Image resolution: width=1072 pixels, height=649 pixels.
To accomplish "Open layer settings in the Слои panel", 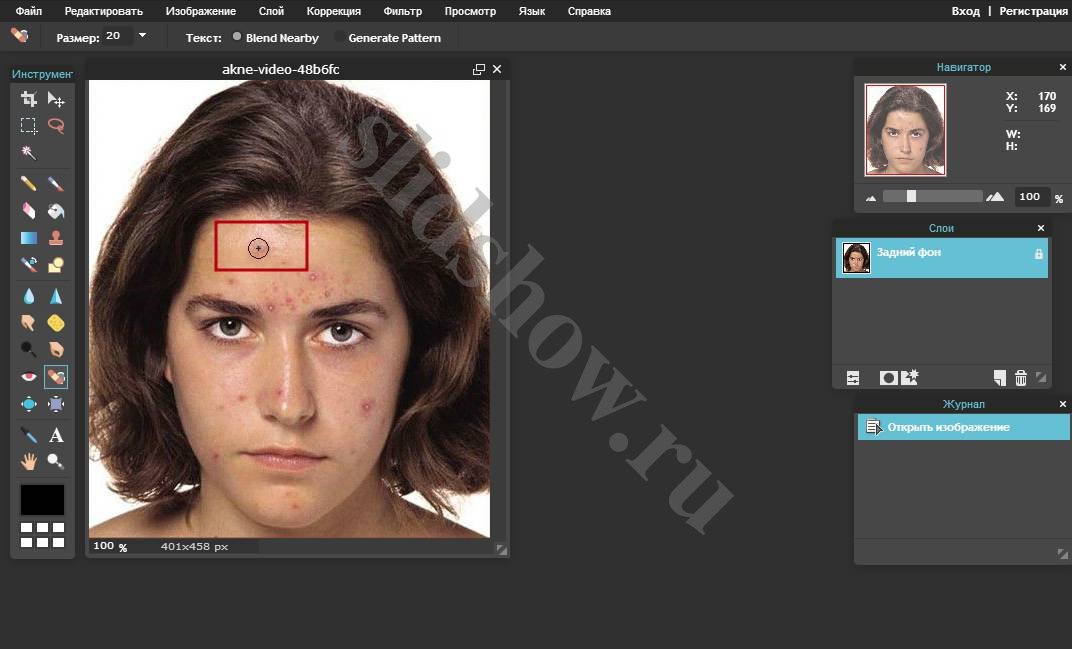I will (x=853, y=378).
